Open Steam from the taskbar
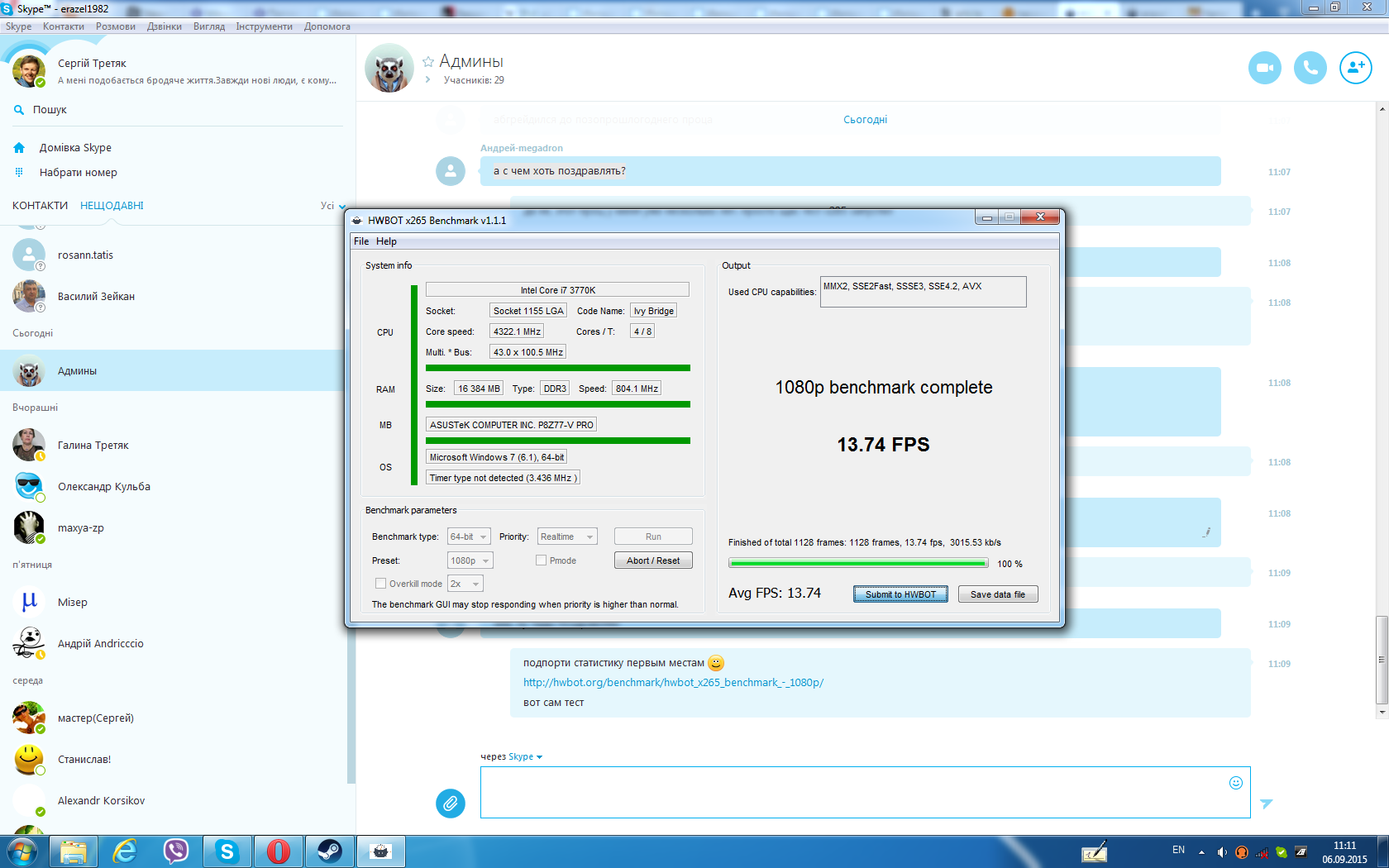The width and height of the screenshot is (1389, 868). 330,851
